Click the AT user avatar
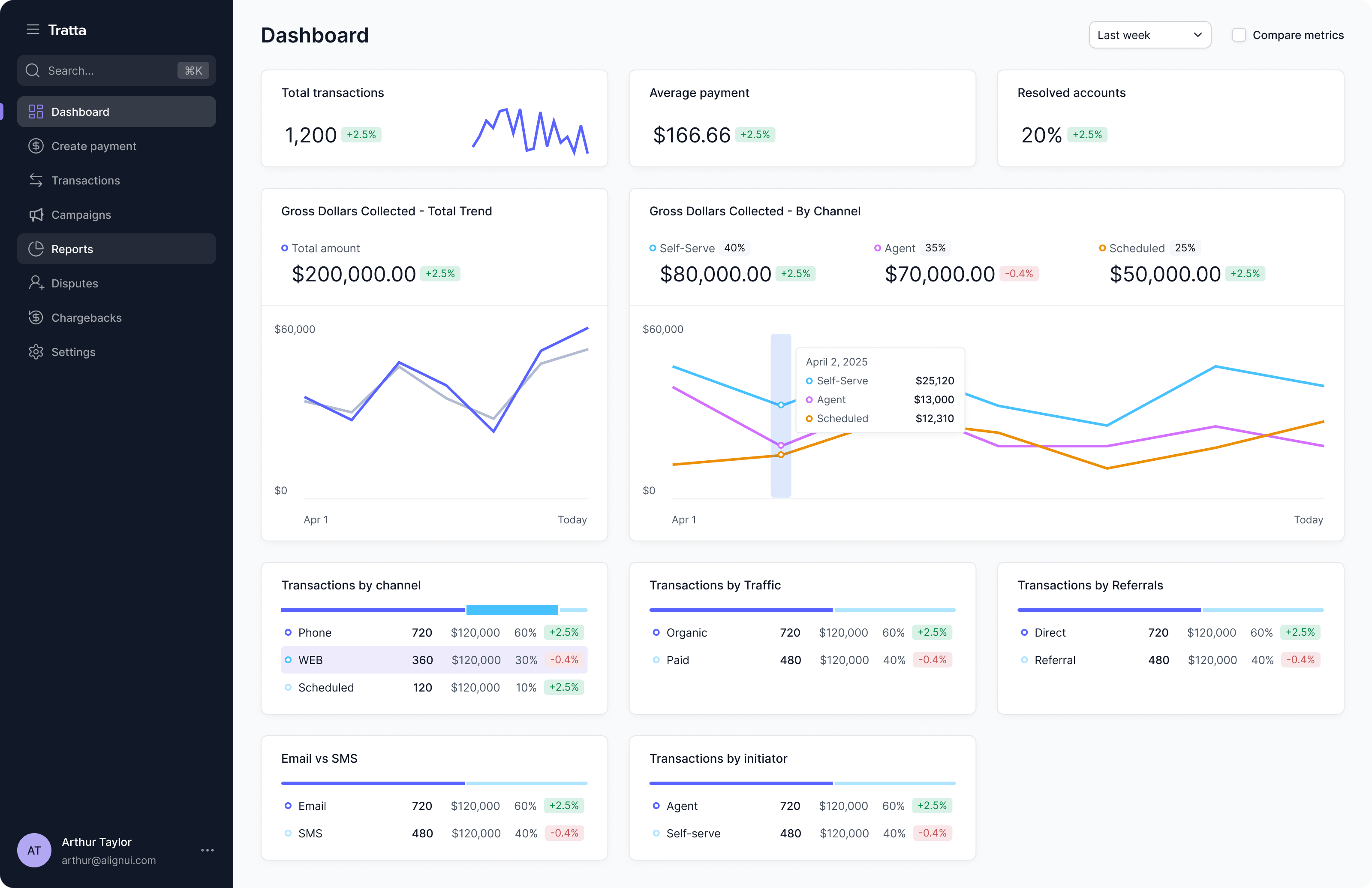Screen dimensions: 1372x888 [x=34, y=850]
